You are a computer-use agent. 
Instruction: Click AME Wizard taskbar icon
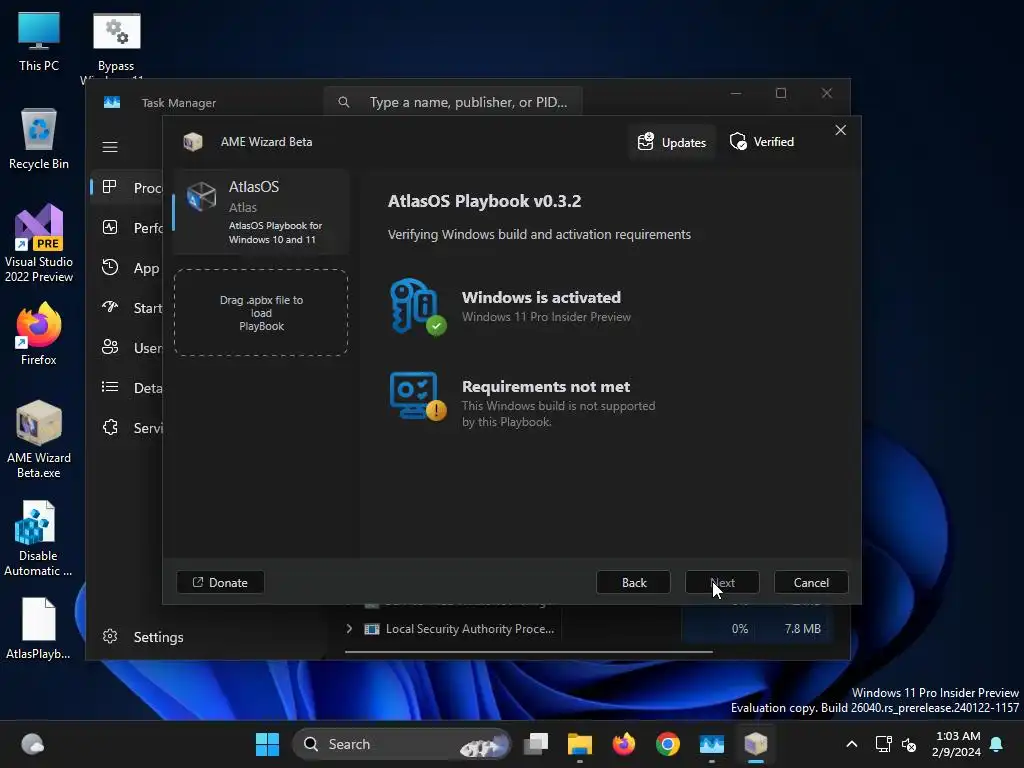pyautogui.click(x=756, y=744)
